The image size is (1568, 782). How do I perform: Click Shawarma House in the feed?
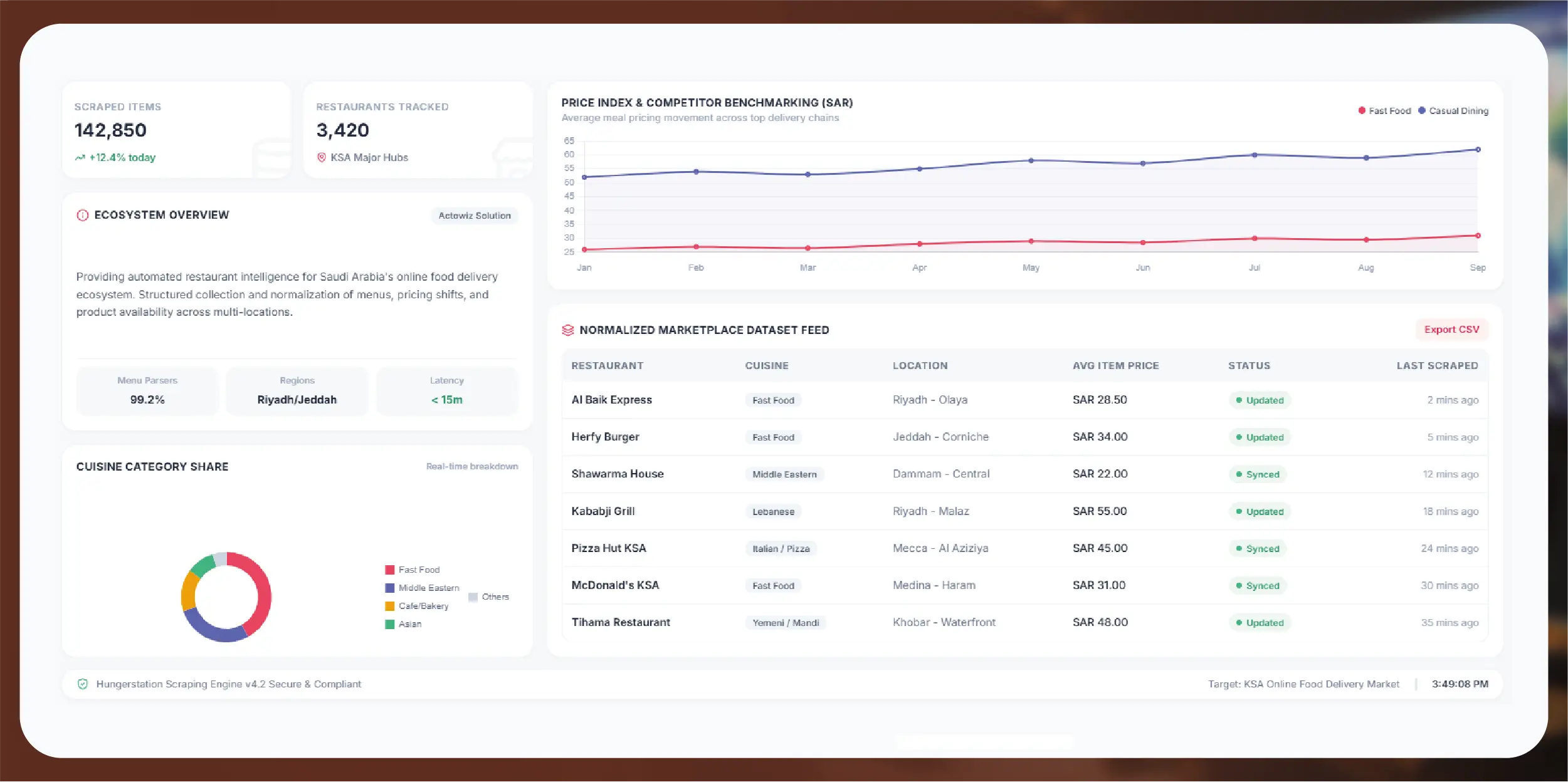(618, 474)
